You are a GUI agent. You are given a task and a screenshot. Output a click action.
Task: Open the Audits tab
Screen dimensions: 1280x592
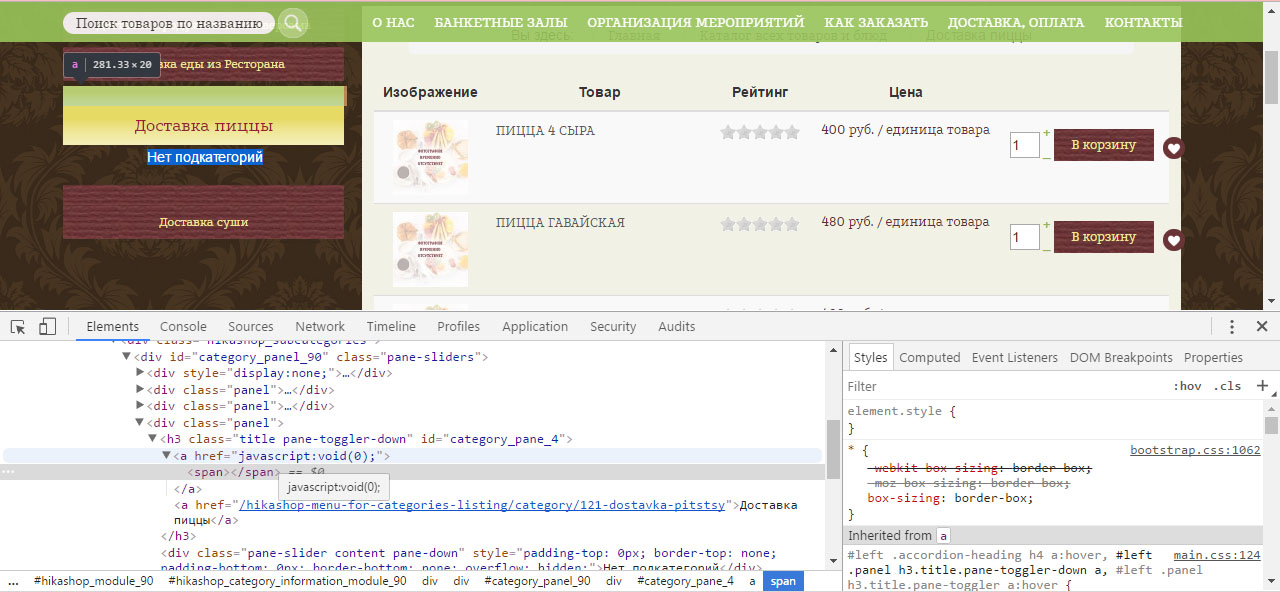click(x=677, y=327)
